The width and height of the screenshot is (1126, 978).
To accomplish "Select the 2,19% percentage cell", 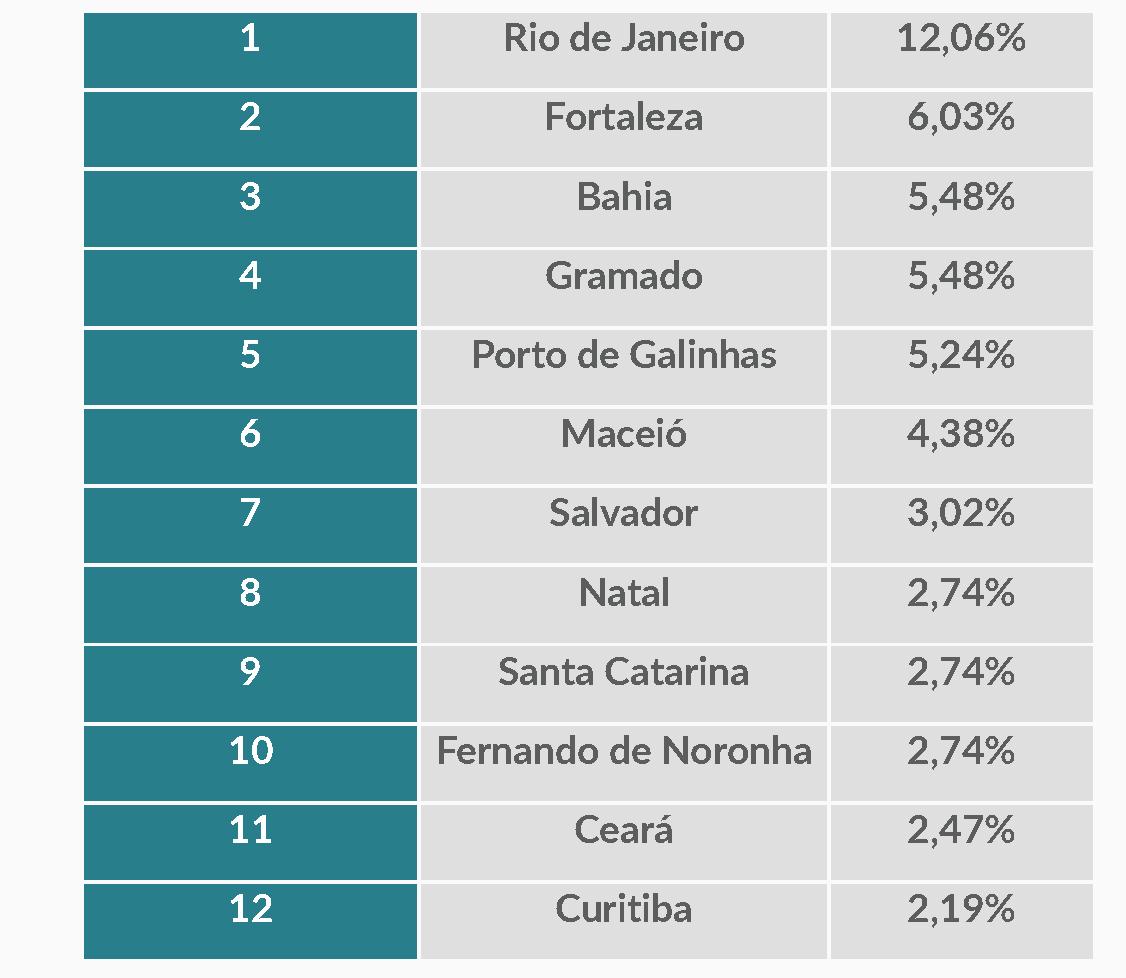I will [962, 921].
